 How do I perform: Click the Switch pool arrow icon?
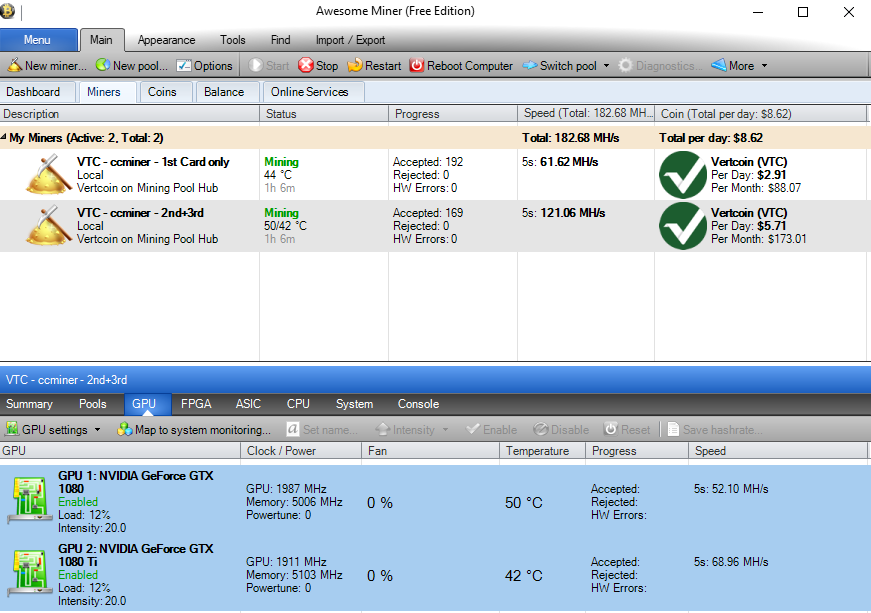click(x=530, y=66)
